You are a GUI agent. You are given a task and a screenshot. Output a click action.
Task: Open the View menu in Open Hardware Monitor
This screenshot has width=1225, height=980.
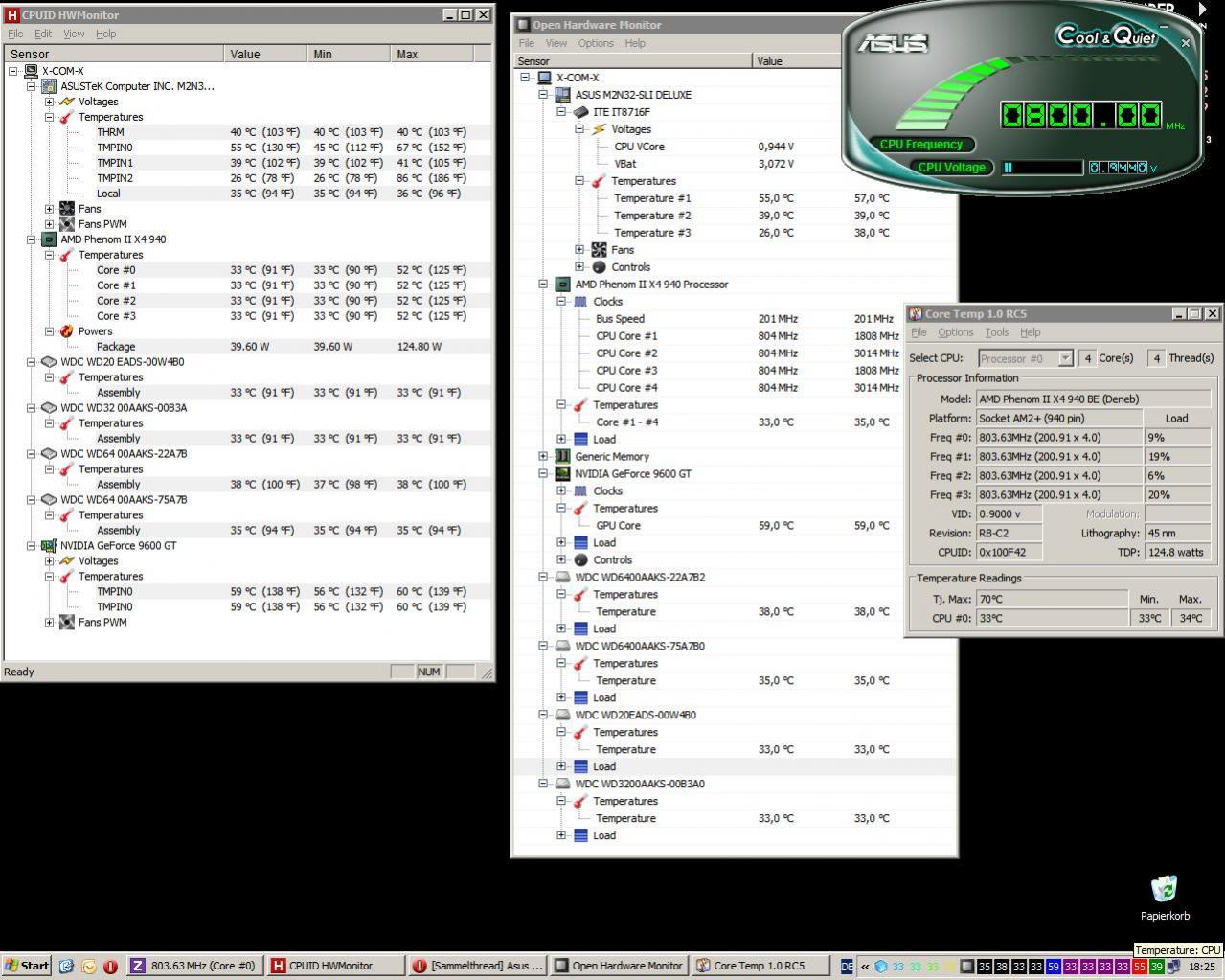(x=556, y=43)
